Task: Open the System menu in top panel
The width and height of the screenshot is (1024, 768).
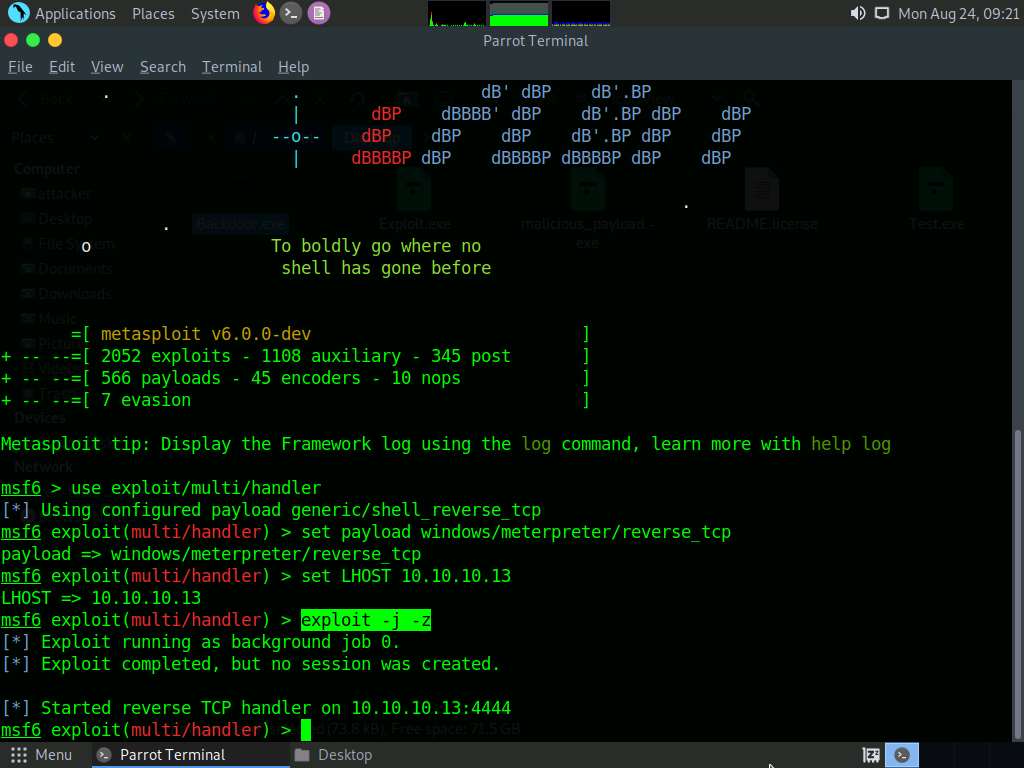Action: tap(215, 14)
